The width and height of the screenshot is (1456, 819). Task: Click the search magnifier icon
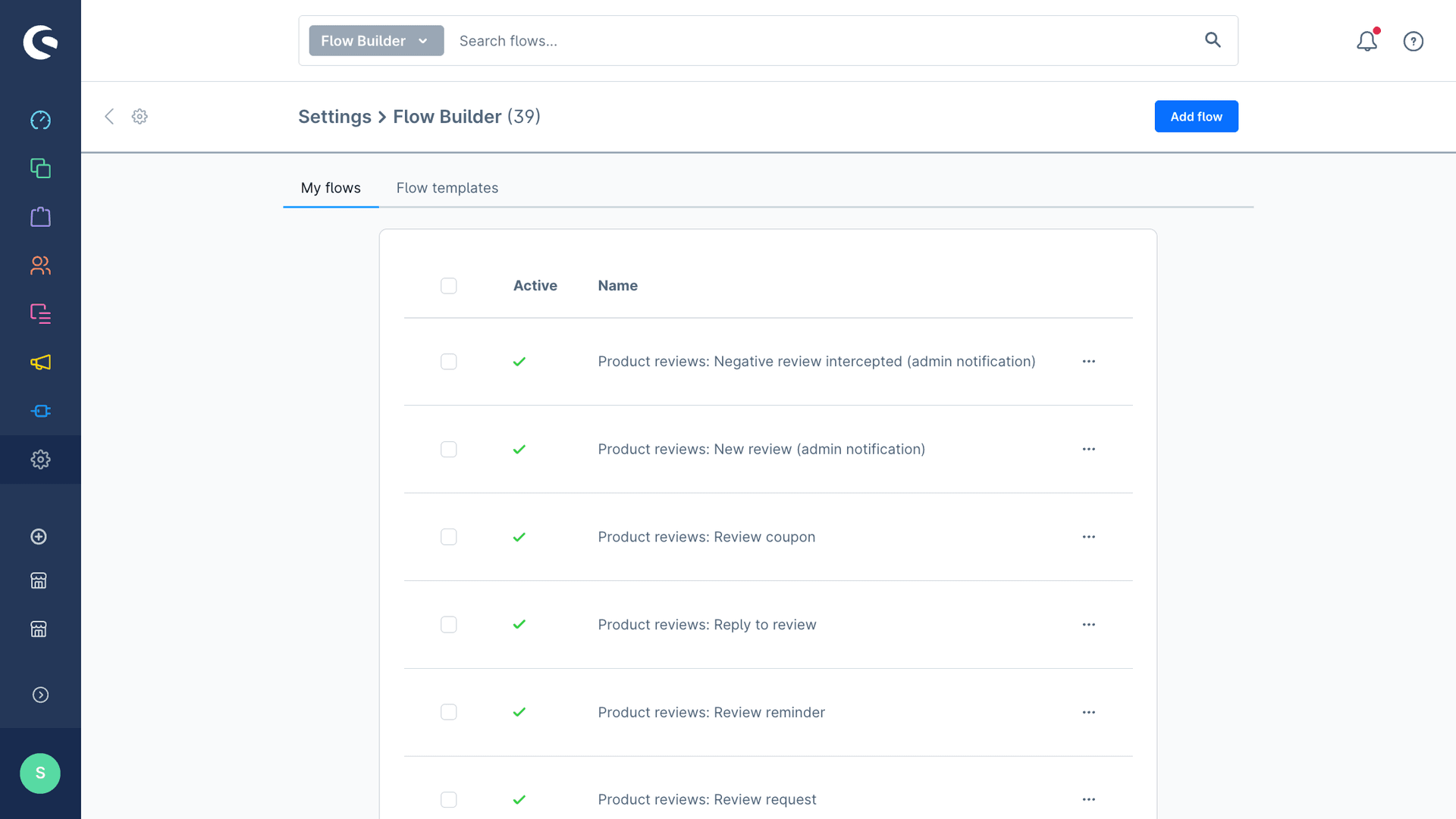coord(1213,40)
